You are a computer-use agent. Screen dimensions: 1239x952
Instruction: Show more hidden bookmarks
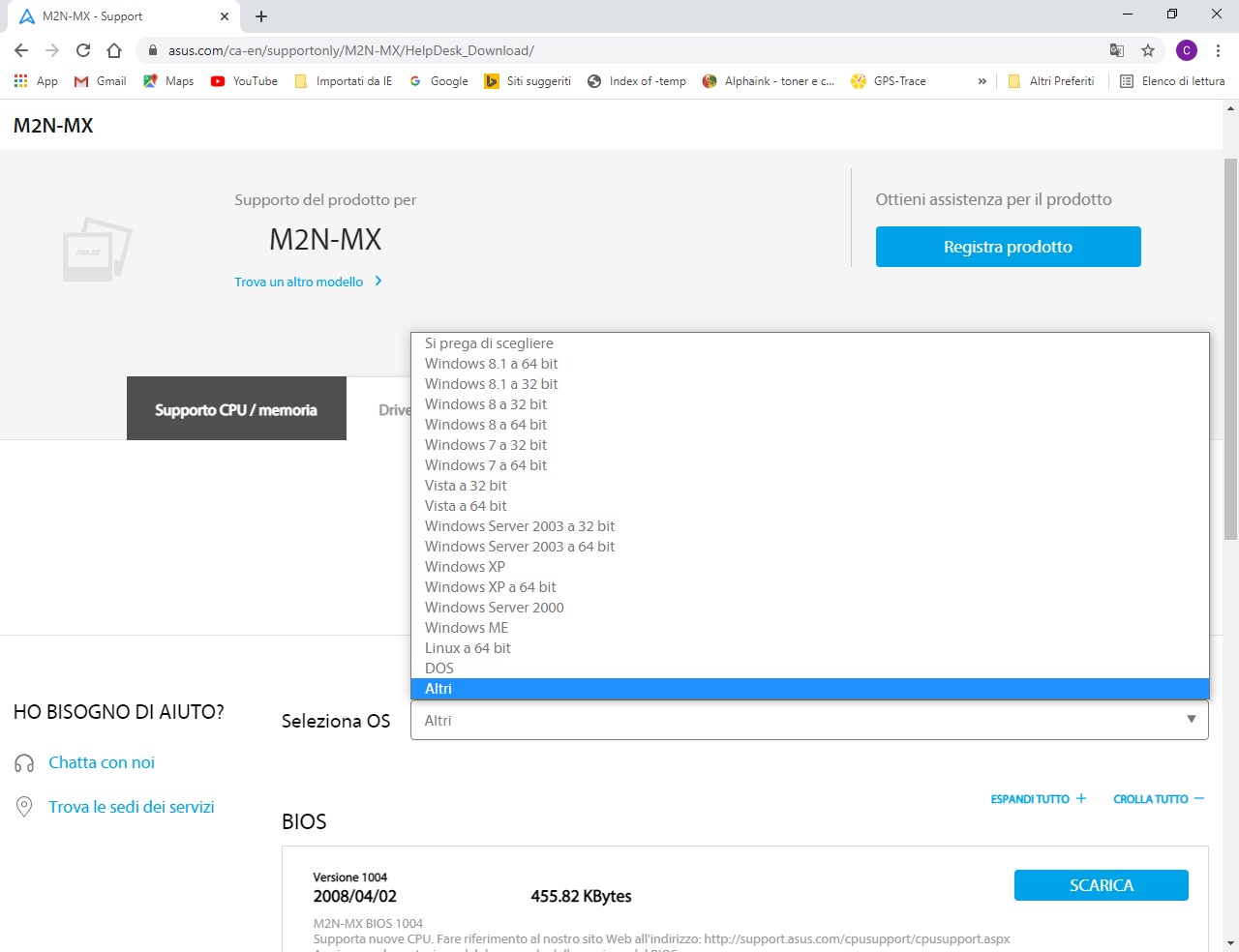pyautogui.click(x=982, y=81)
